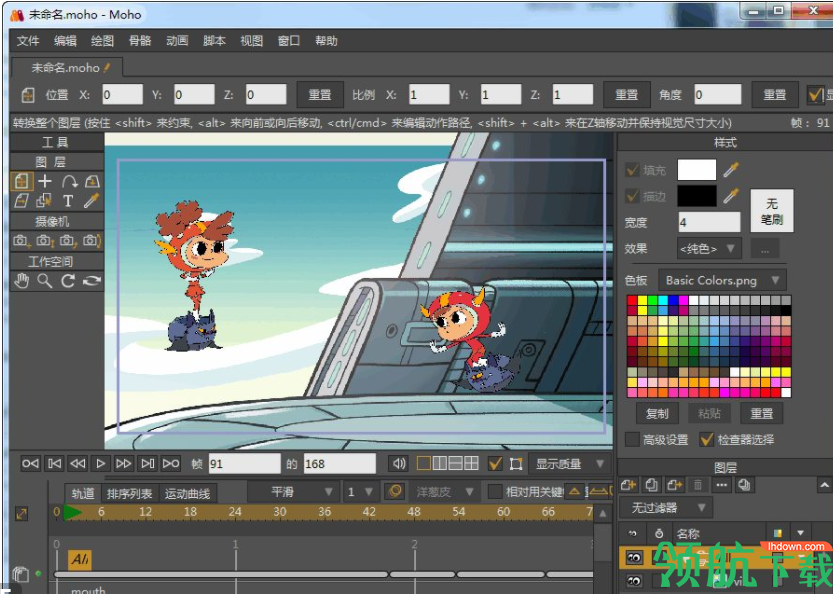Jump to the first frame (rewind)
Image resolution: width=833 pixels, height=594 pixels.
click(30, 464)
